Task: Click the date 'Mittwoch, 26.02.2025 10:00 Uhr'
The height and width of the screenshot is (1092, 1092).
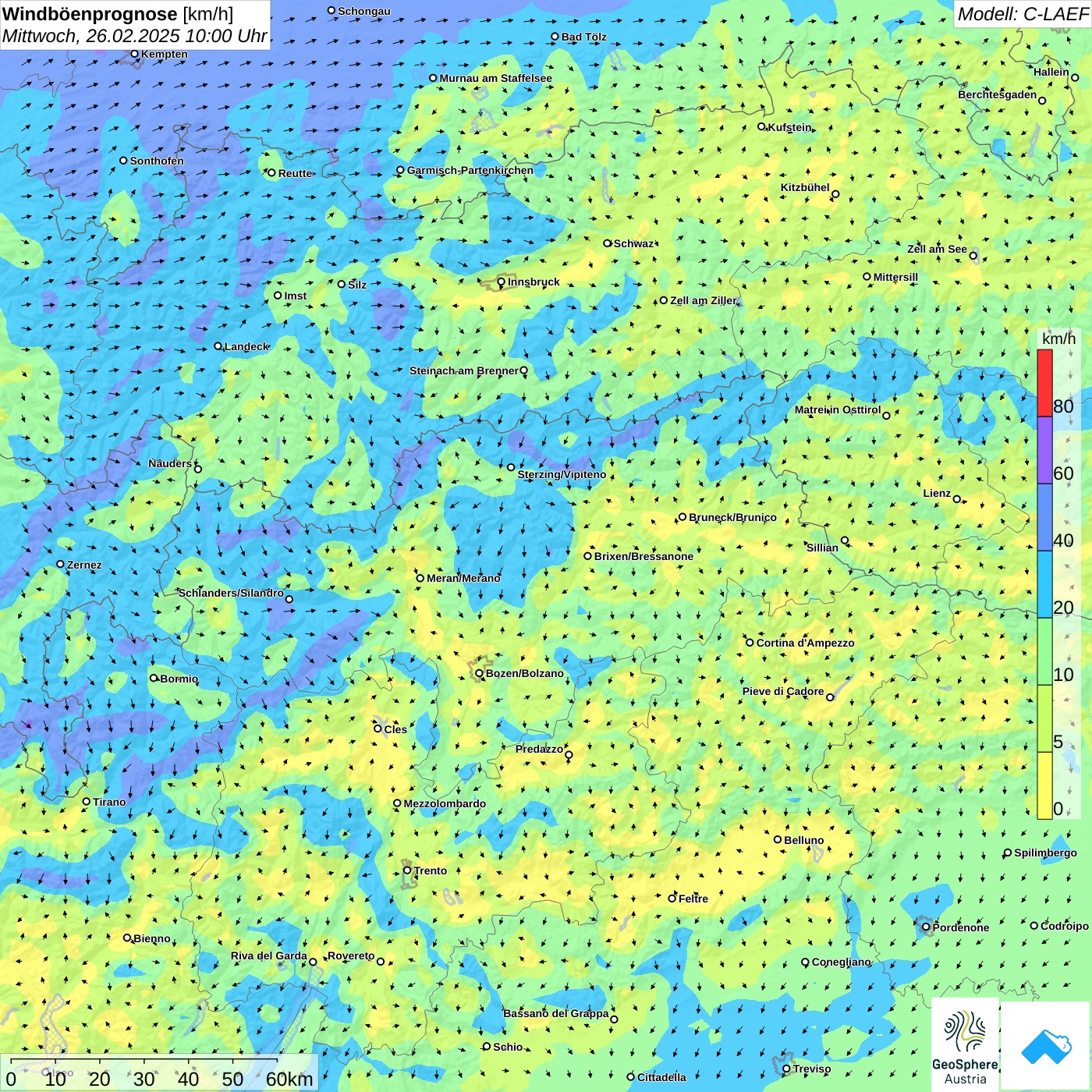Action: tap(135, 36)
